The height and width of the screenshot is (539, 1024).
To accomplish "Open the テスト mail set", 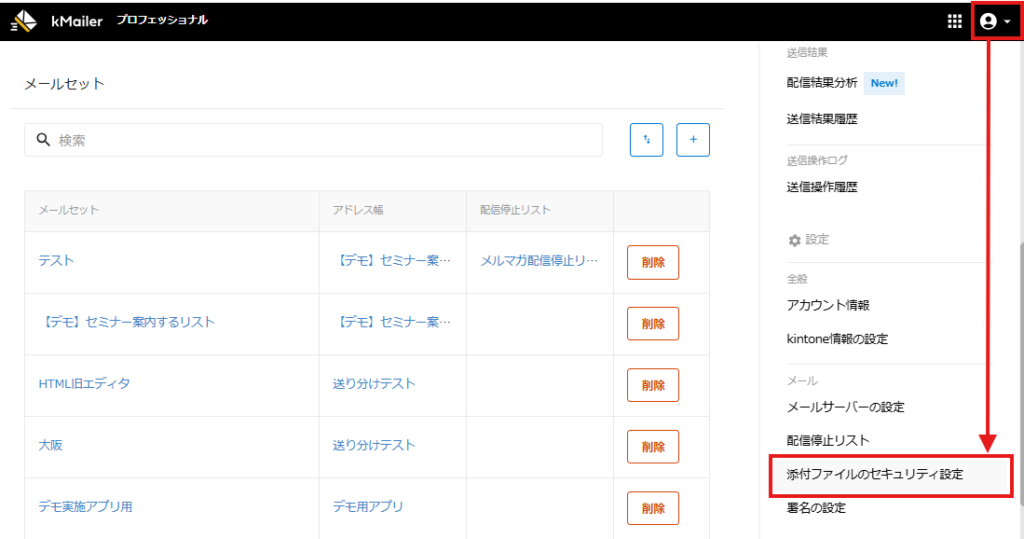I will tap(56, 261).
